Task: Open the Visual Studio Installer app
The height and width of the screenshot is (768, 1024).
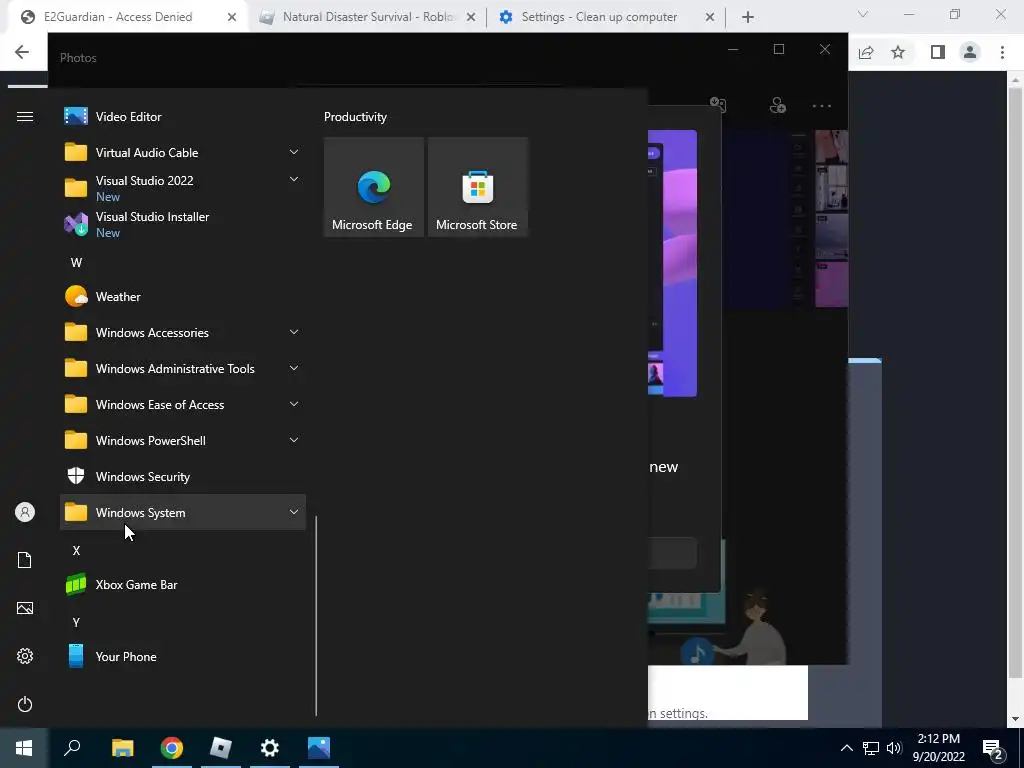Action: [x=183, y=225]
